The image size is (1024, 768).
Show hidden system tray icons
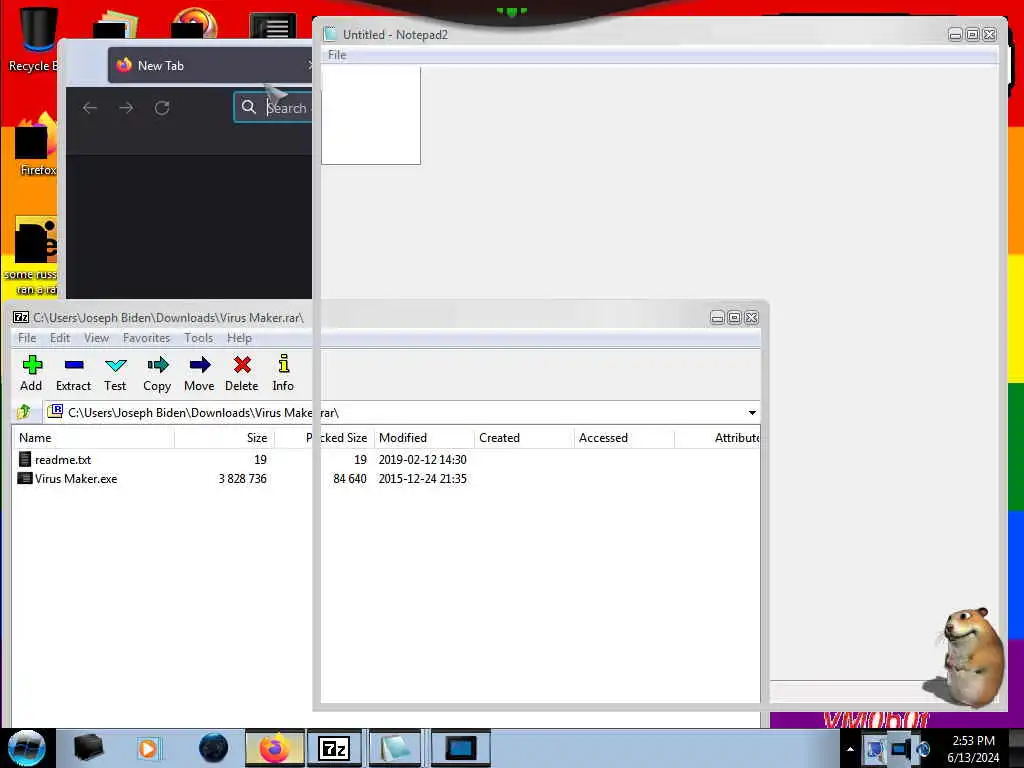click(x=850, y=749)
